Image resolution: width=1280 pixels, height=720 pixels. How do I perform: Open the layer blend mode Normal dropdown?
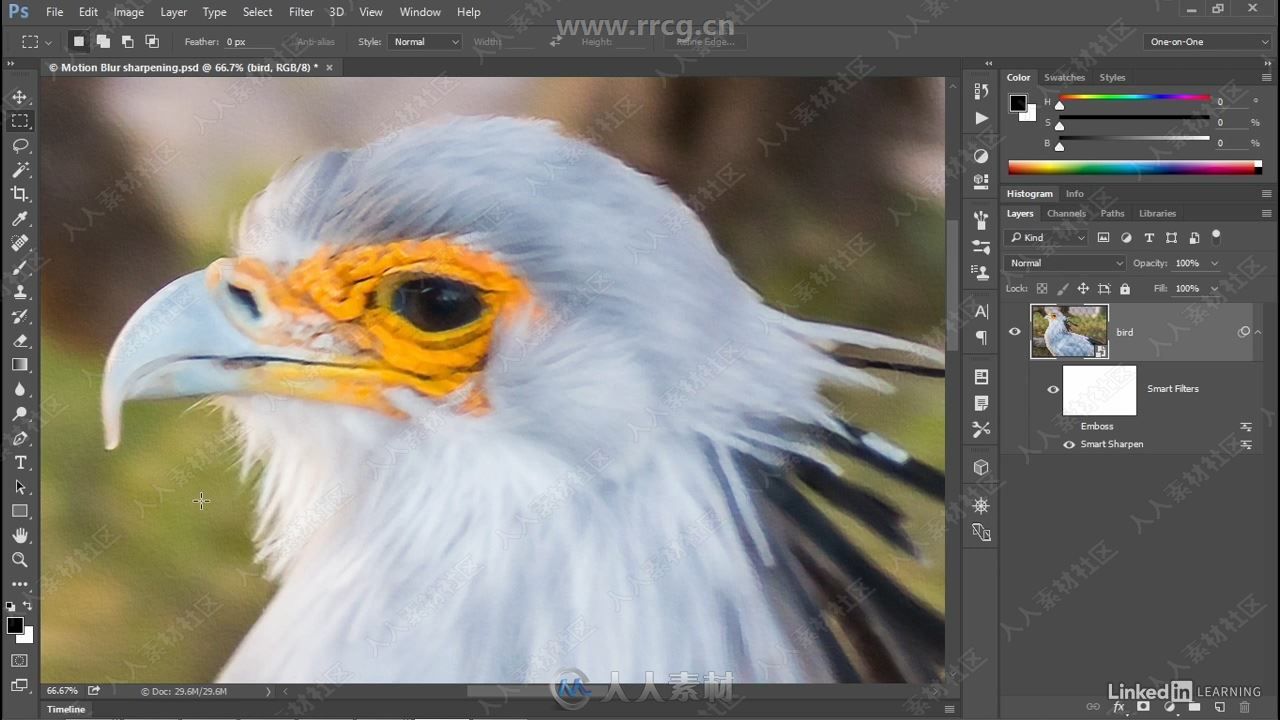point(1064,263)
